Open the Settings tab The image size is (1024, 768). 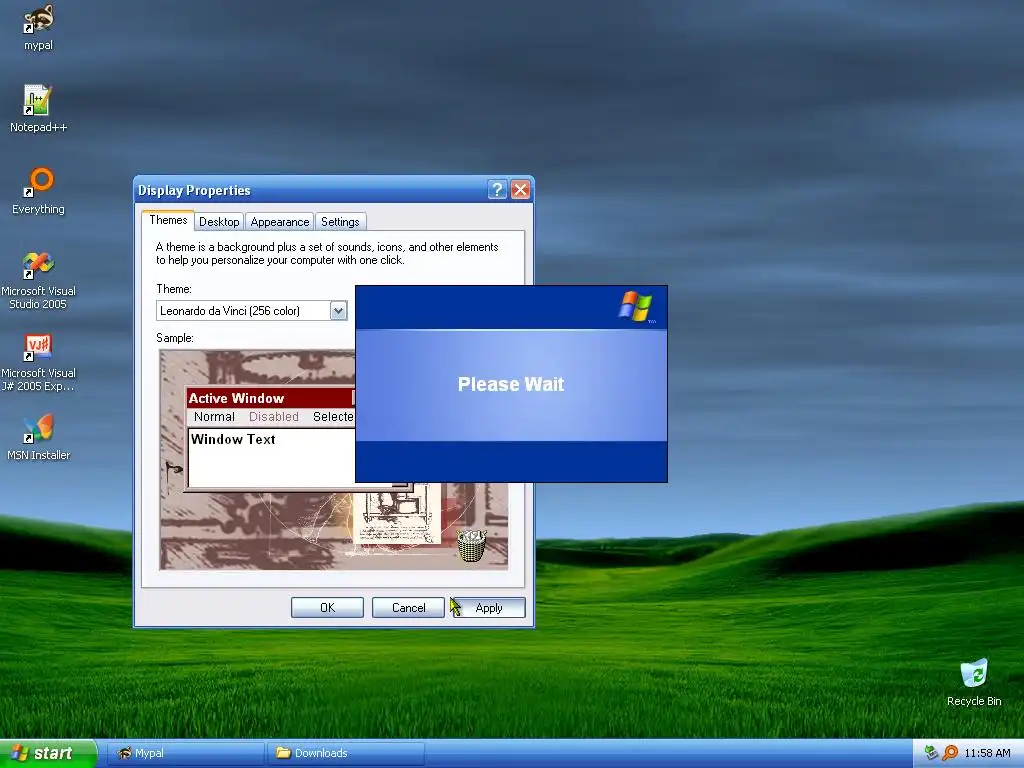340,222
